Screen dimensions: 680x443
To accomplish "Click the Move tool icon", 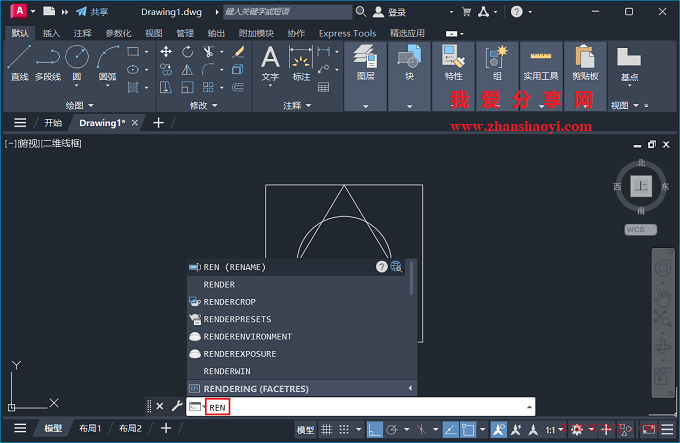I will 166,52.
